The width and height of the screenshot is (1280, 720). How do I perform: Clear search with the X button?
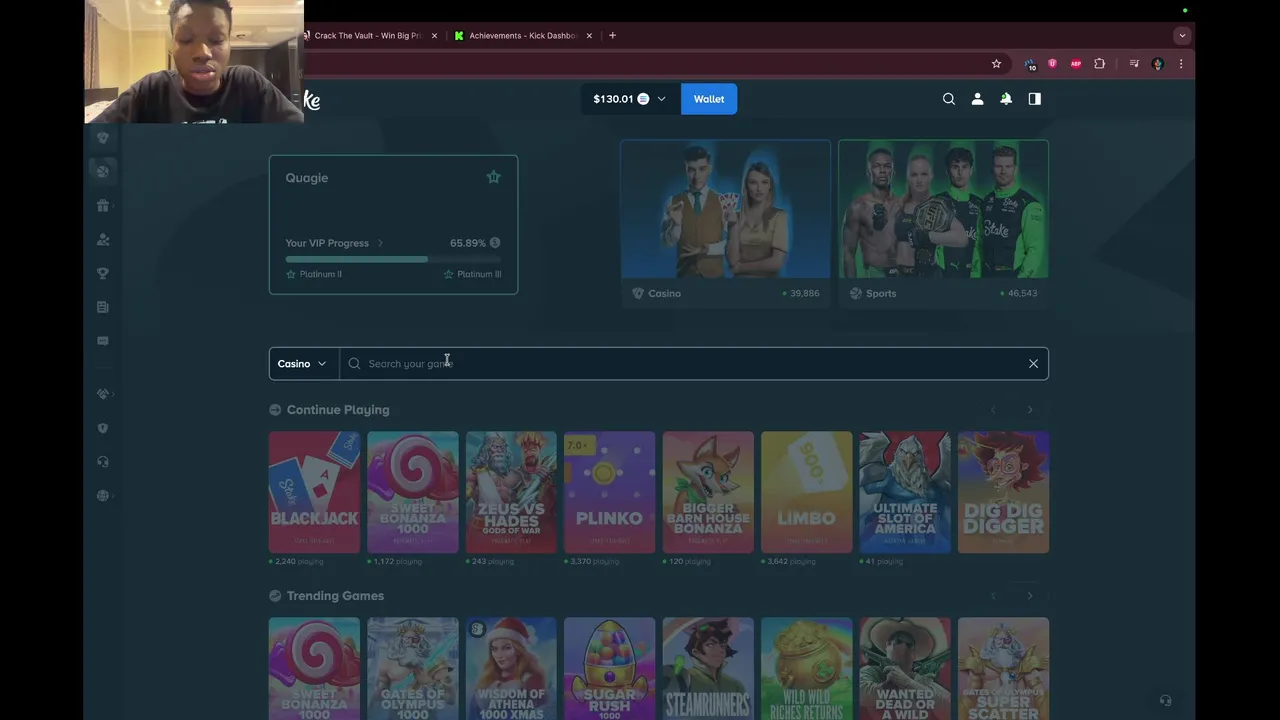pos(1033,364)
